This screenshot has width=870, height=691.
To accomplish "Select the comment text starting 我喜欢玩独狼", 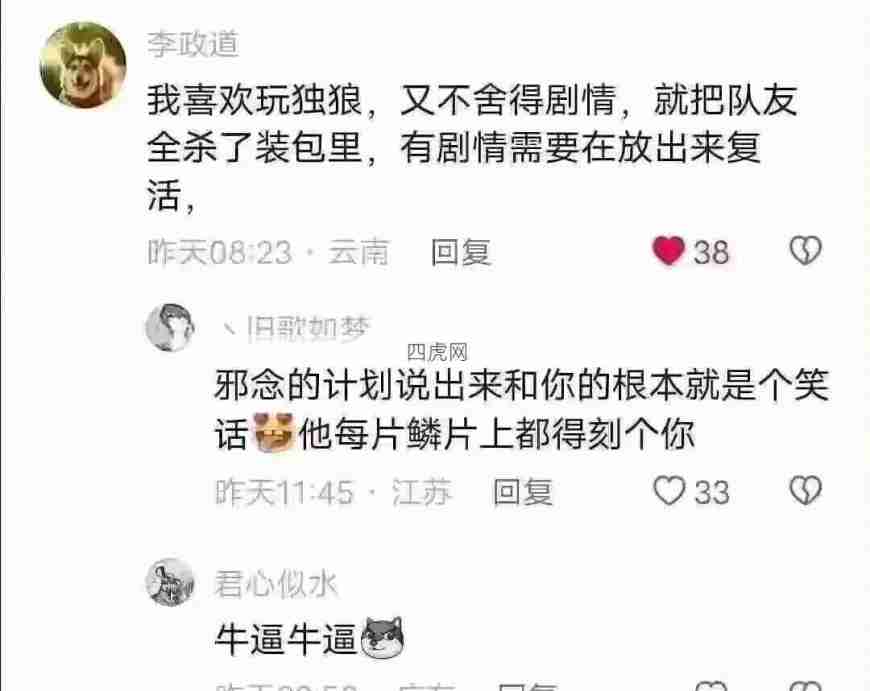I will (473, 148).
